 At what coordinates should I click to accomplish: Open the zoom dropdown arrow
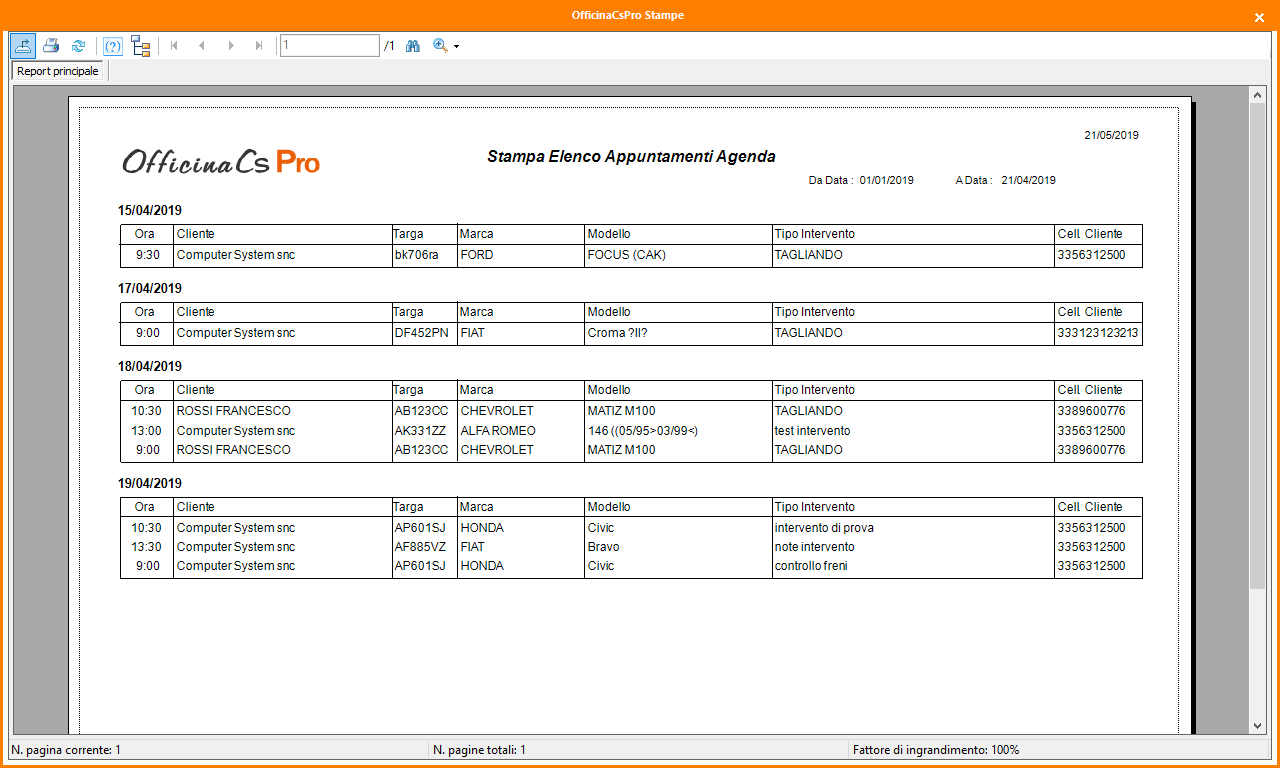457,46
